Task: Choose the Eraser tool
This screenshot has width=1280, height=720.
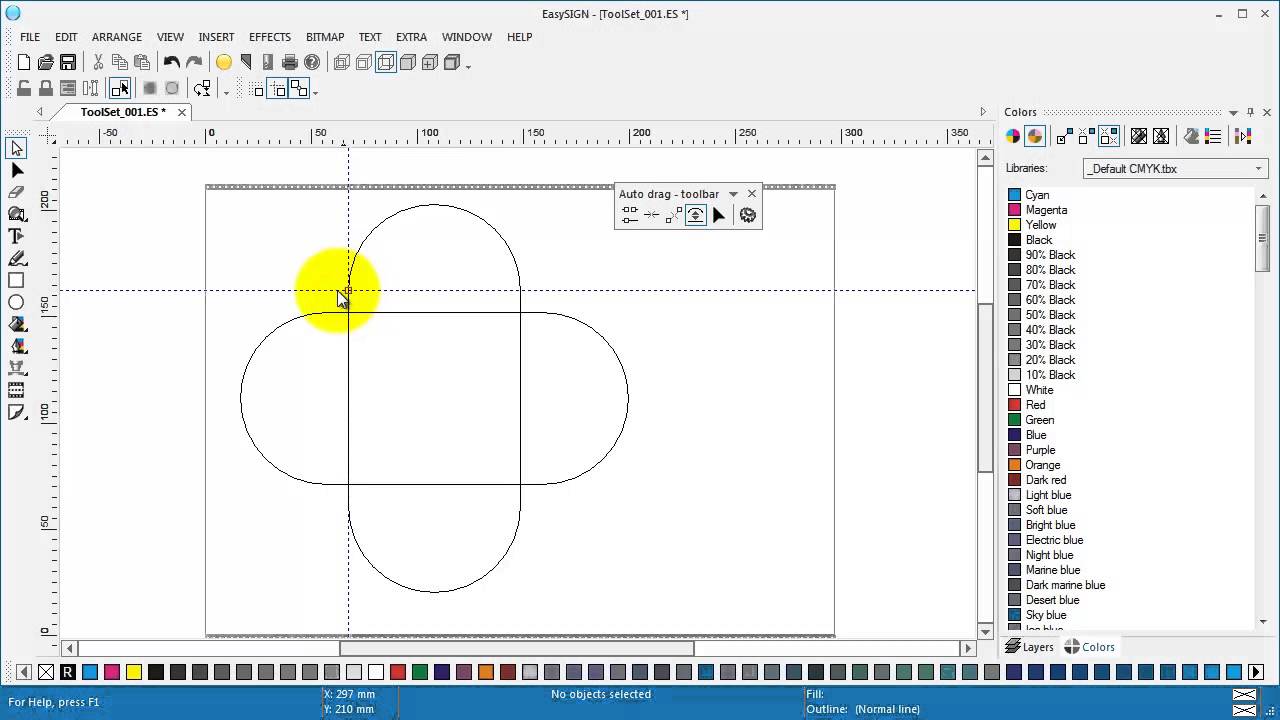Action: pyautogui.click(x=16, y=192)
